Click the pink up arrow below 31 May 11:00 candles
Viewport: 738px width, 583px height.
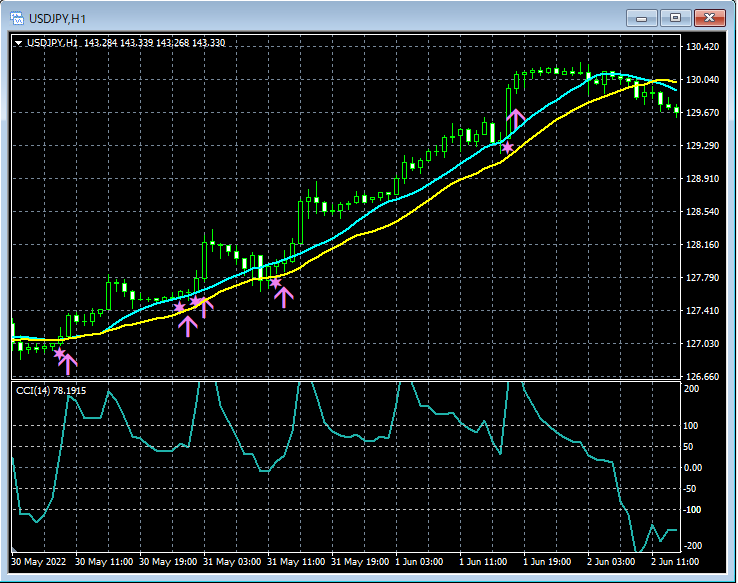pyautogui.click(x=283, y=297)
